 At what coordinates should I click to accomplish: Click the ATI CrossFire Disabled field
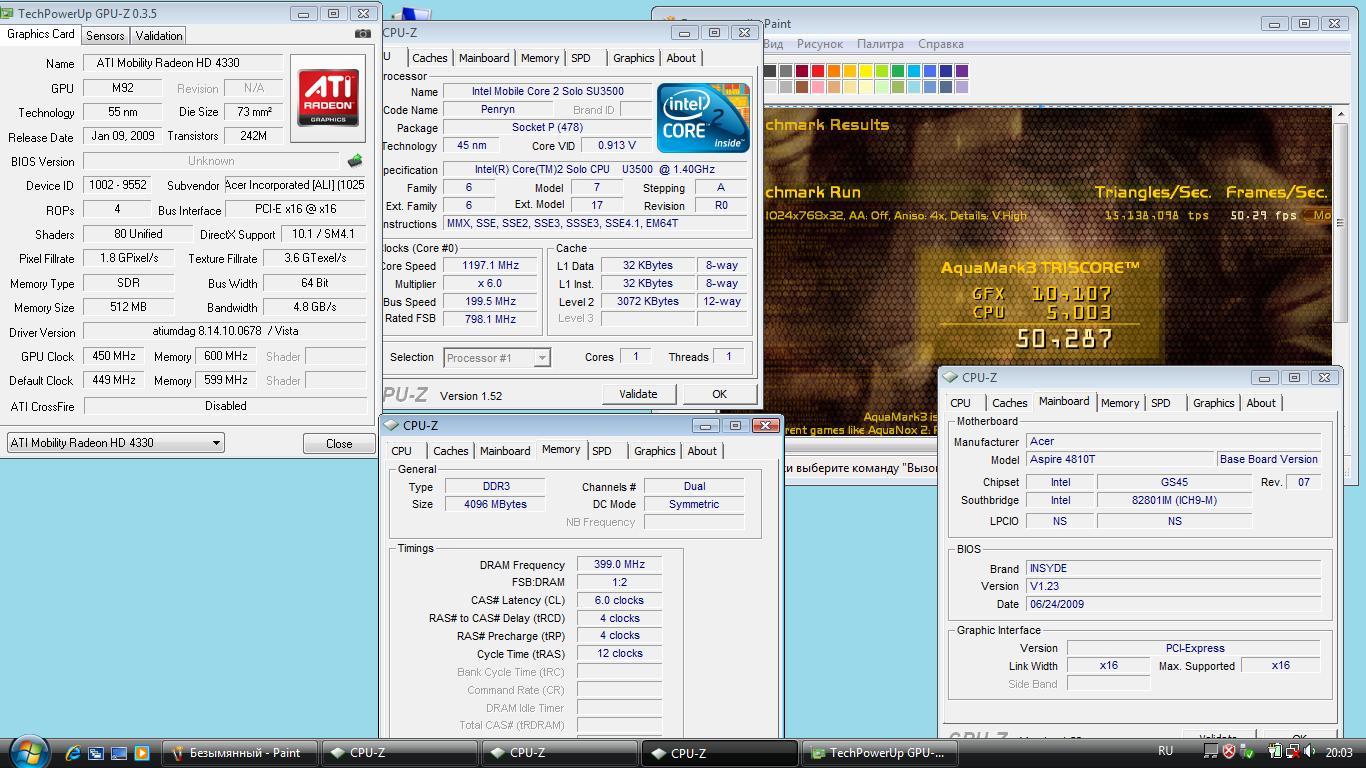coord(225,406)
